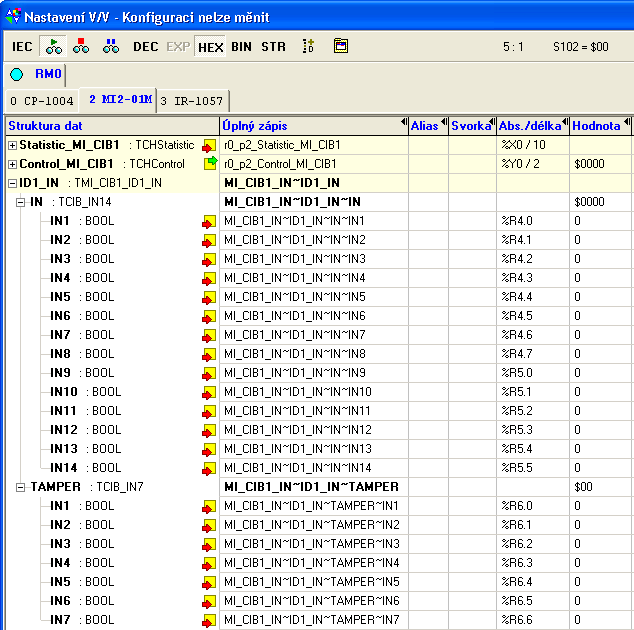
Task: Open the 2 MI2-01M module tab
Action: [120, 99]
